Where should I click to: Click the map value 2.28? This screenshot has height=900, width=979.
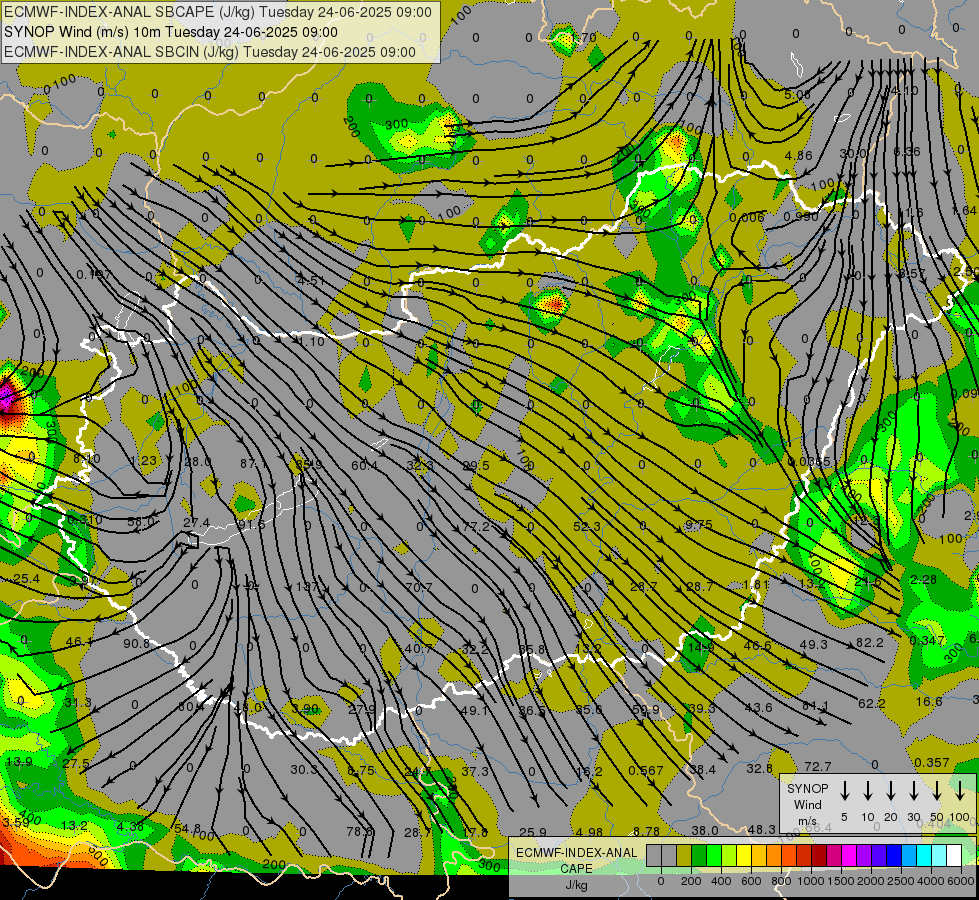click(923, 580)
